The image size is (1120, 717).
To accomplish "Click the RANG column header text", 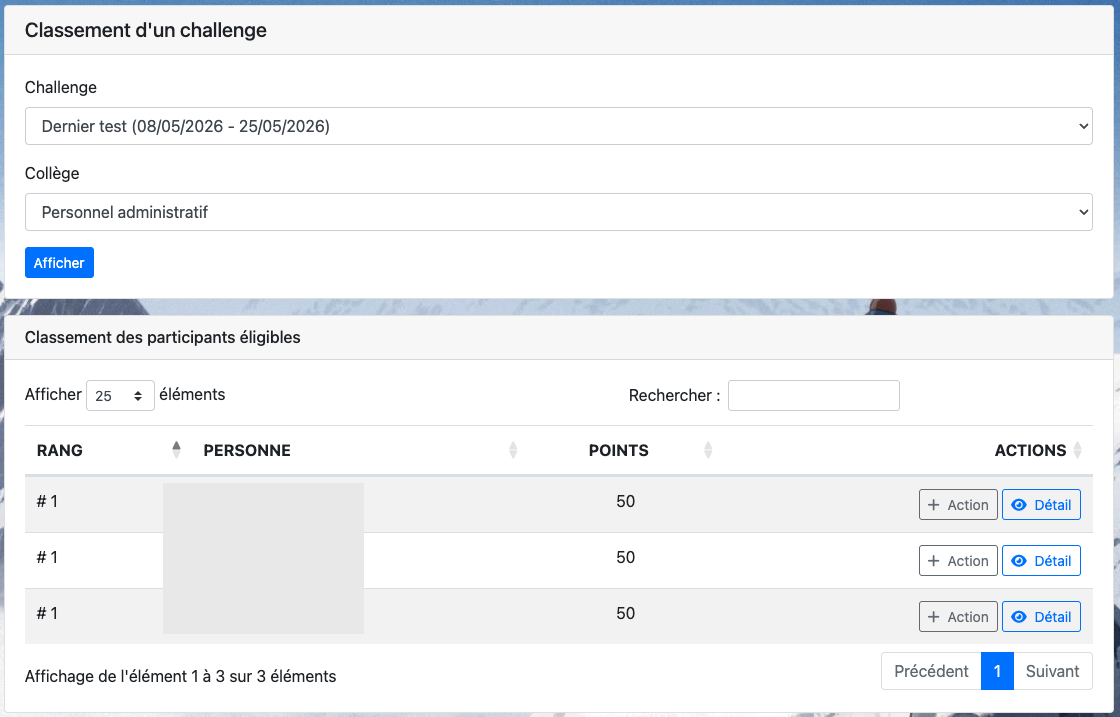I will pyautogui.click(x=60, y=451).
